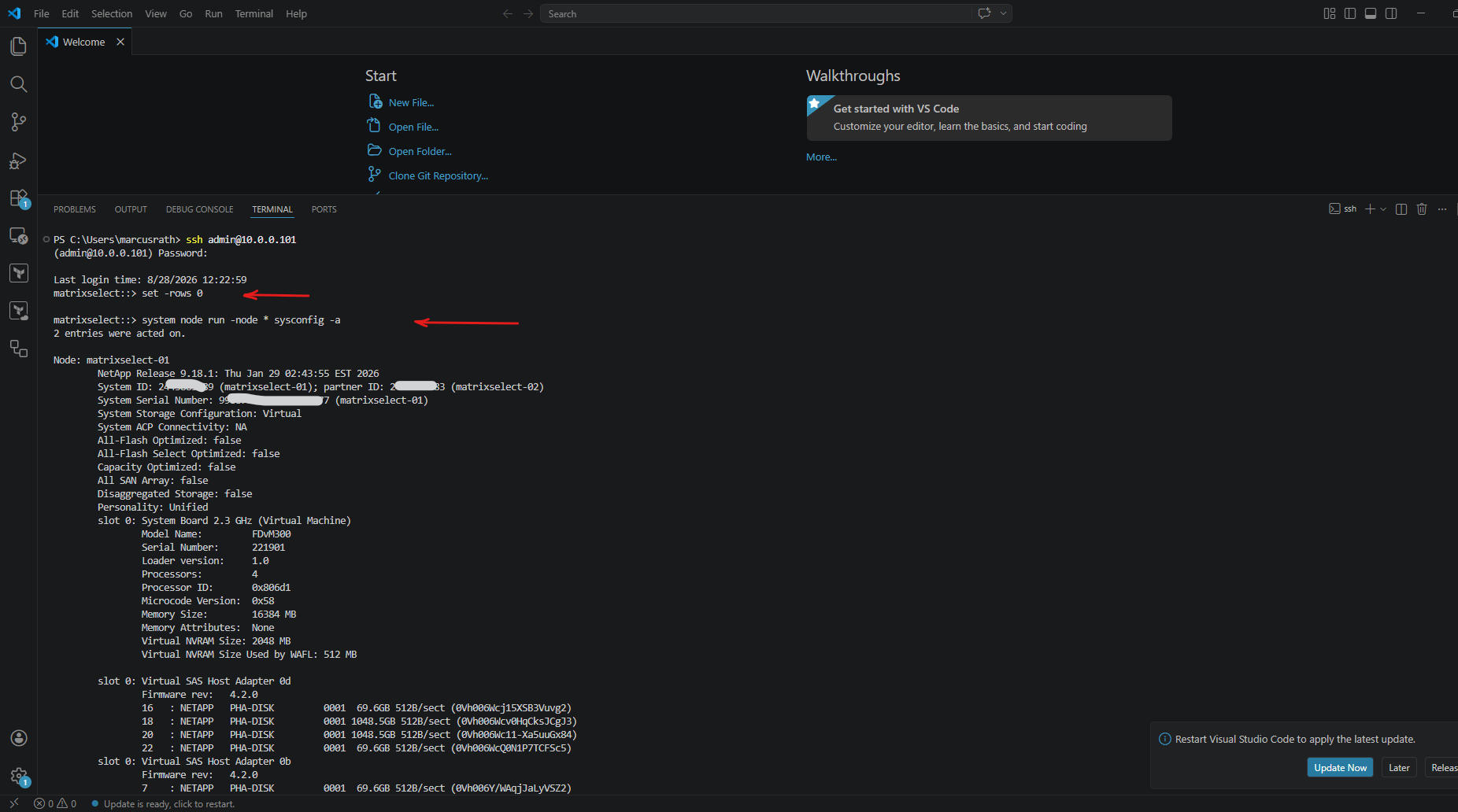Open the new terminal launch profile dropdown
This screenshot has height=812, width=1458.
click(x=1383, y=209)
